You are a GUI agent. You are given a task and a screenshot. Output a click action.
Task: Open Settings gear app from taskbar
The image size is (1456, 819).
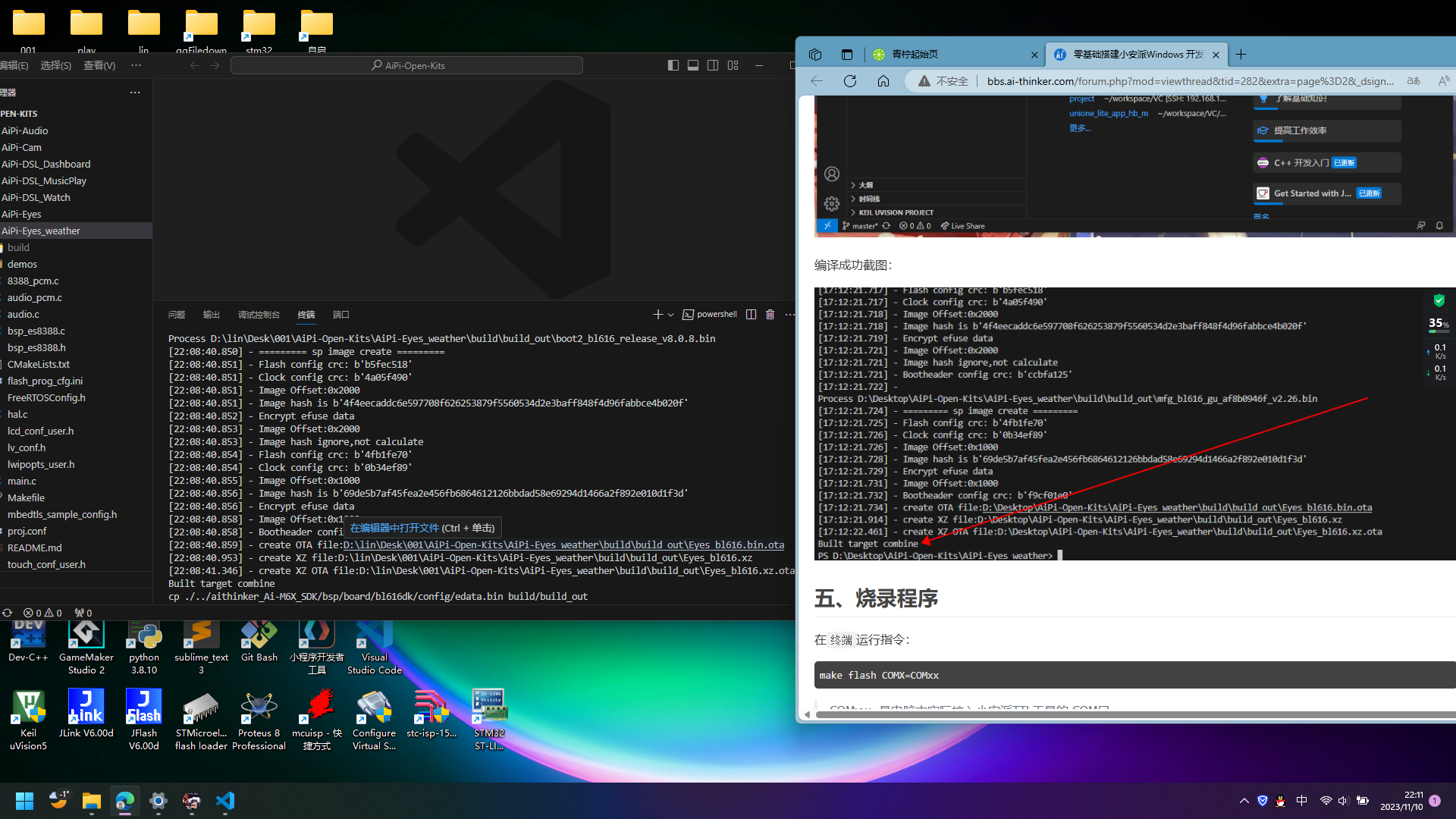click(158, 801)
